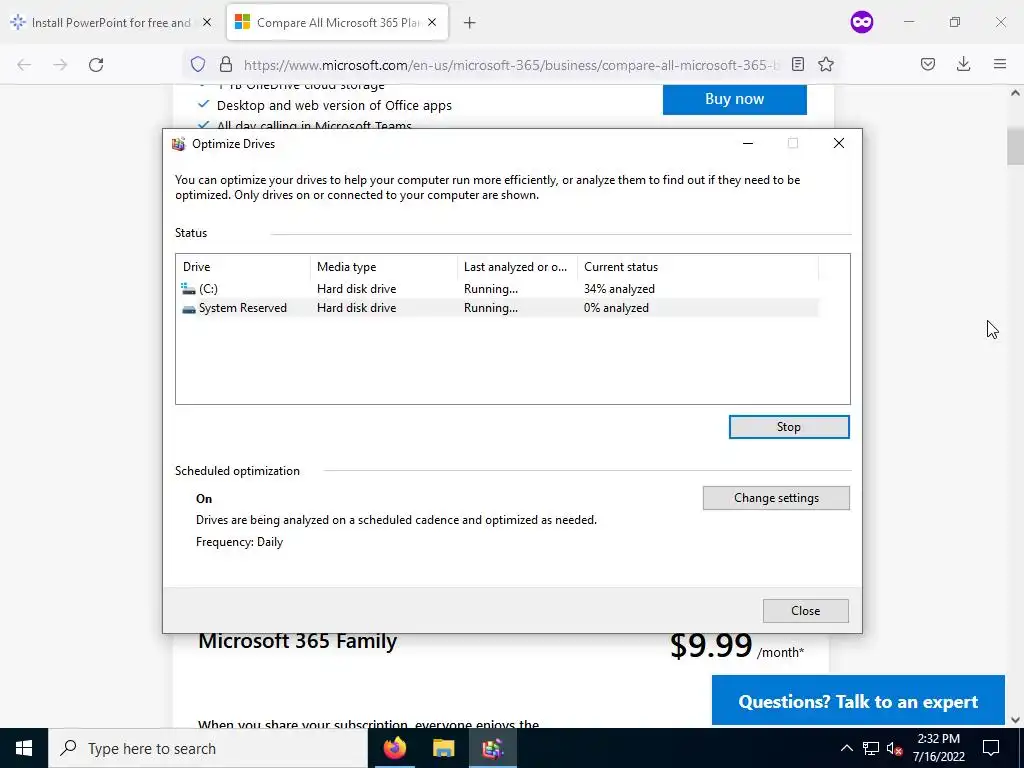Close Optimize Drives with title bar X

[x=839, y=144]
